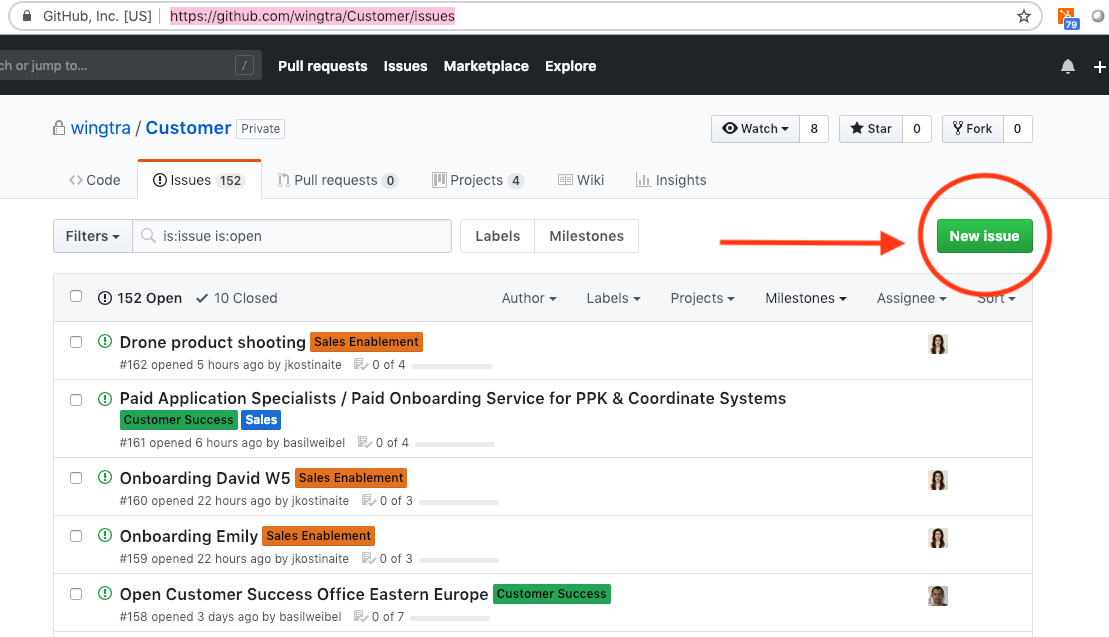1109x637 pixels.
Task: Select the checkbox beside issue #161
Action: tap(76, 399)
